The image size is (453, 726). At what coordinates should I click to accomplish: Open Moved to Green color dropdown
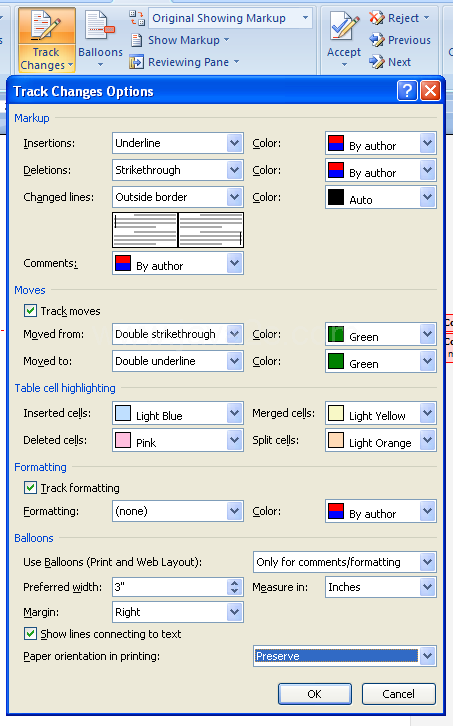[x=381, y=361]
